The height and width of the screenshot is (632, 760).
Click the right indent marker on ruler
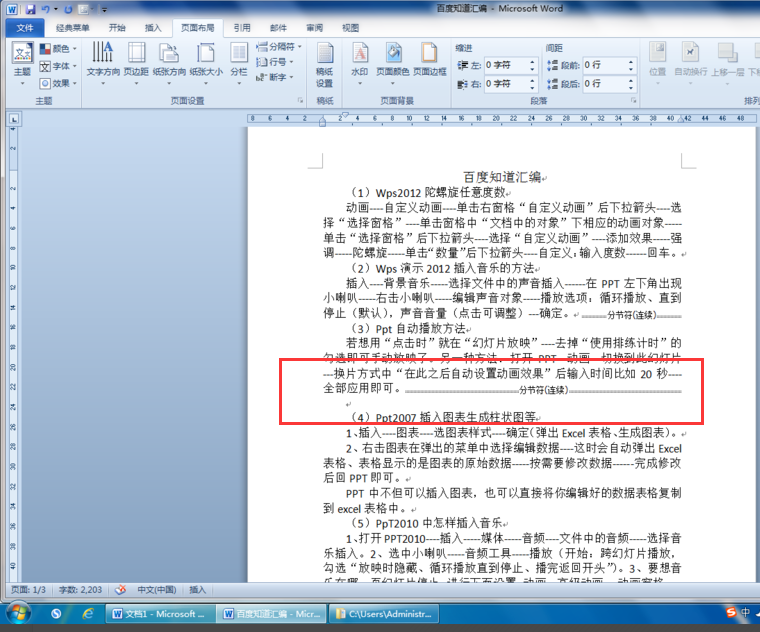click(681, 119)
